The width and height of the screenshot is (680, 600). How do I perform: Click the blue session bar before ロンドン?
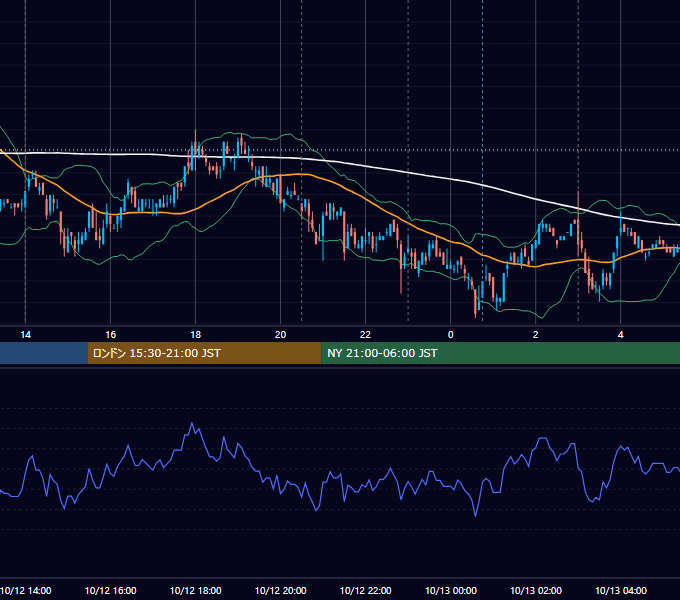43,353
